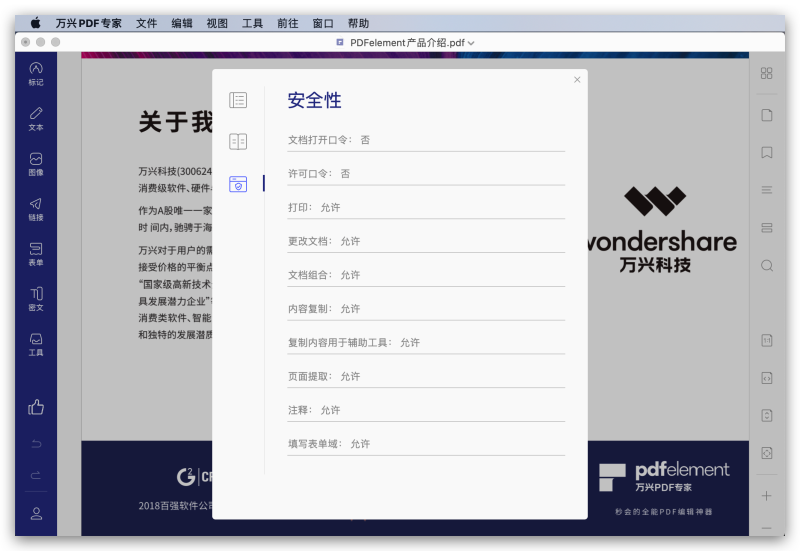Select the 密文 redaction tool
Image resolution: width=800 pixels, height=551 pixels.
pos(36,299)
